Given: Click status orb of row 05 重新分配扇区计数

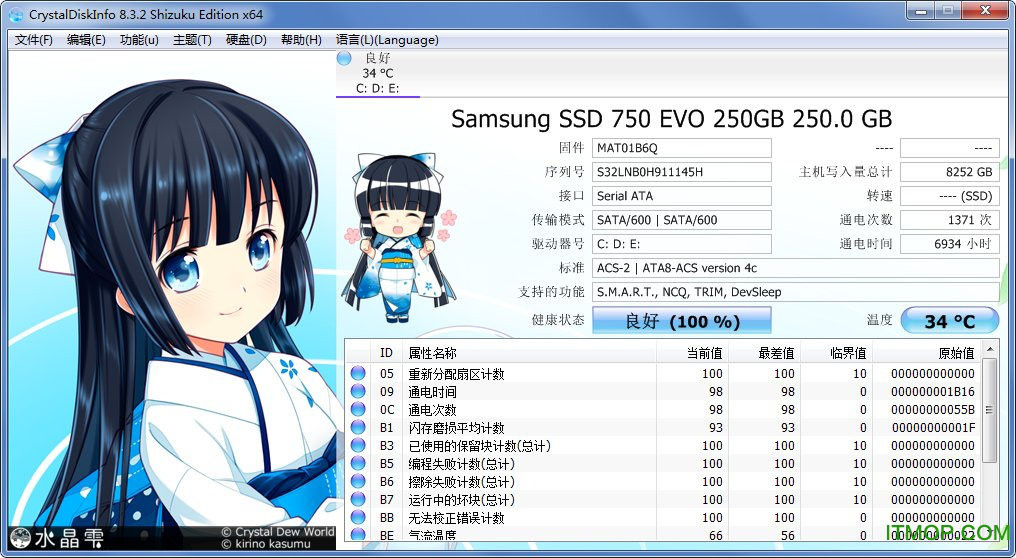Looking at the screenshot, I should point(358,373).
